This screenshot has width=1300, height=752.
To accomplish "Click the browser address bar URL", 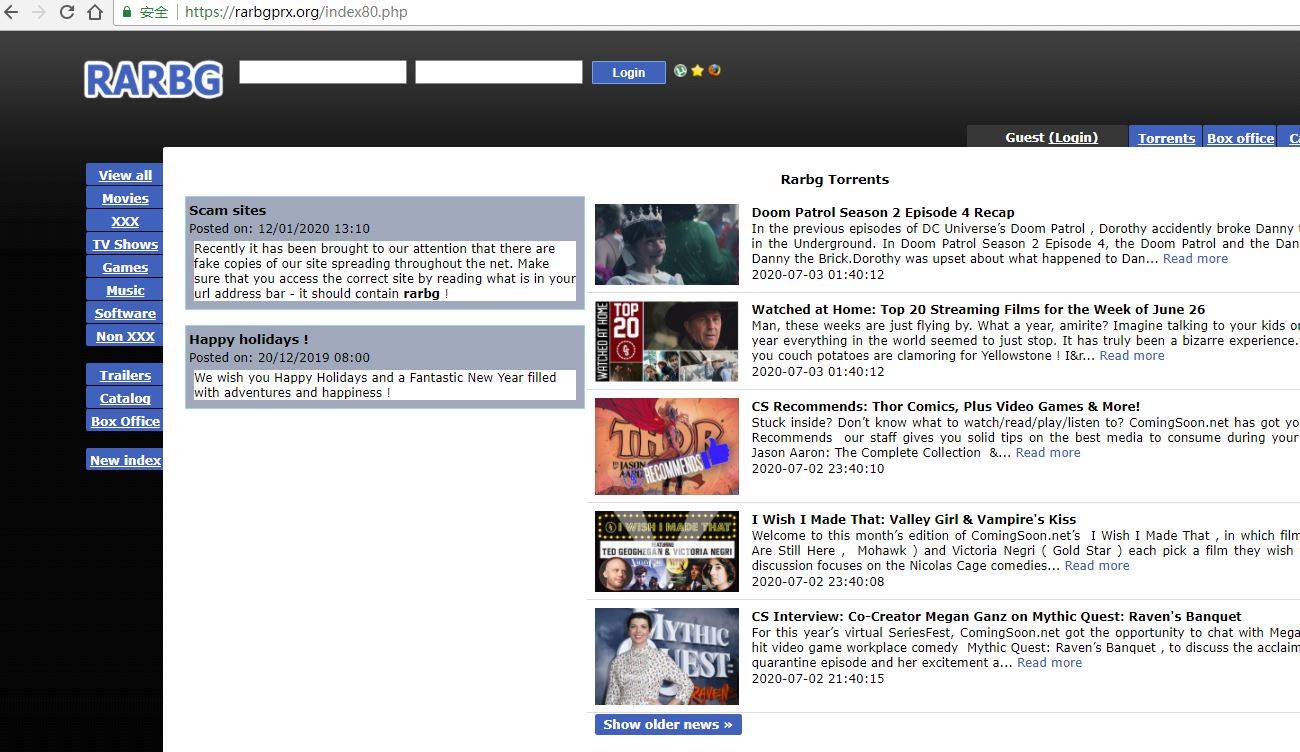I will pyautogui.click(x=296, y=12).
